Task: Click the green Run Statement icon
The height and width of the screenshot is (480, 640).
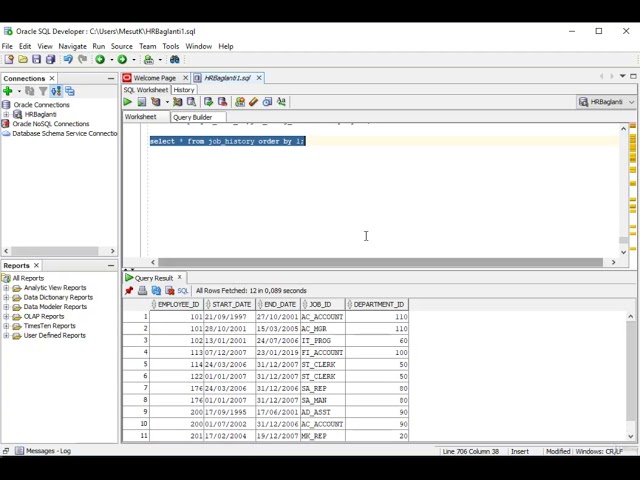Action: pos(128,102)
